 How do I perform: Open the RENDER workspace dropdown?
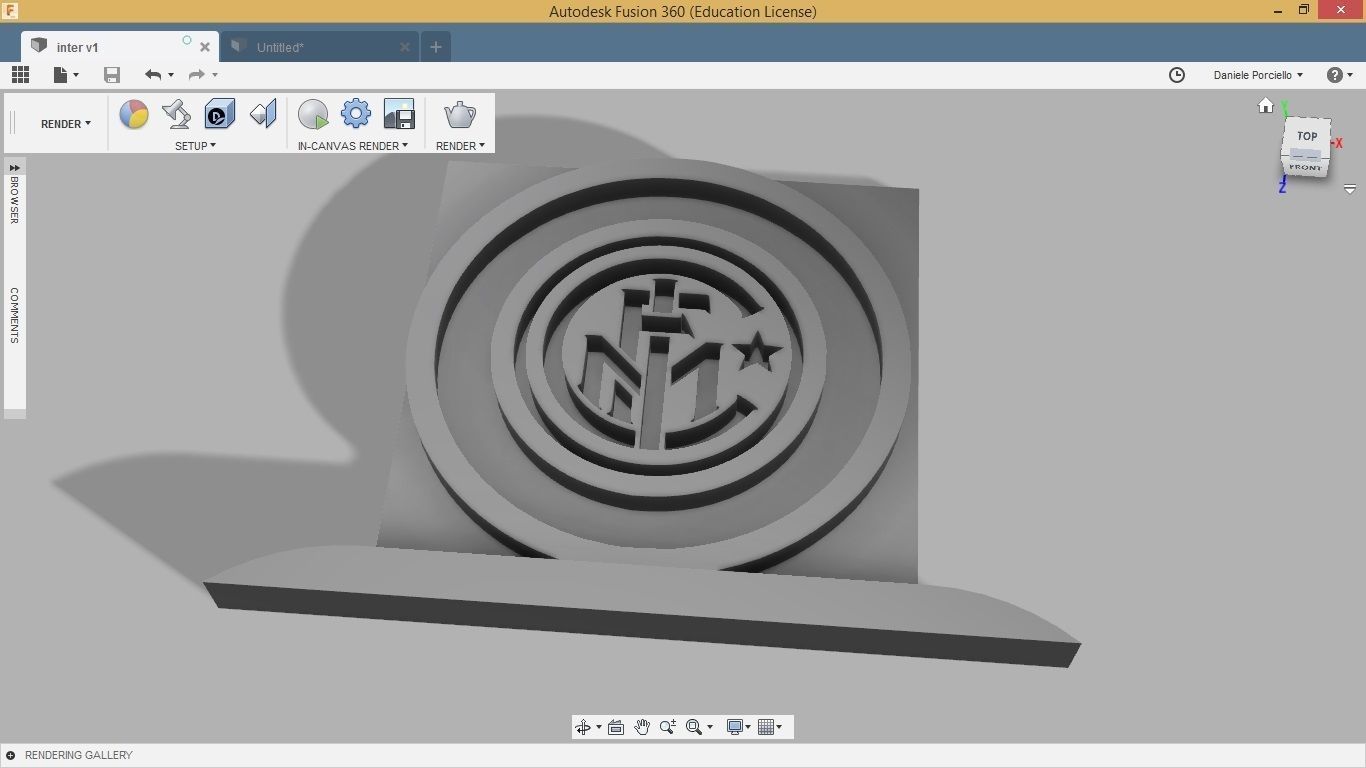pyautogui.click(x=66, y=124)
